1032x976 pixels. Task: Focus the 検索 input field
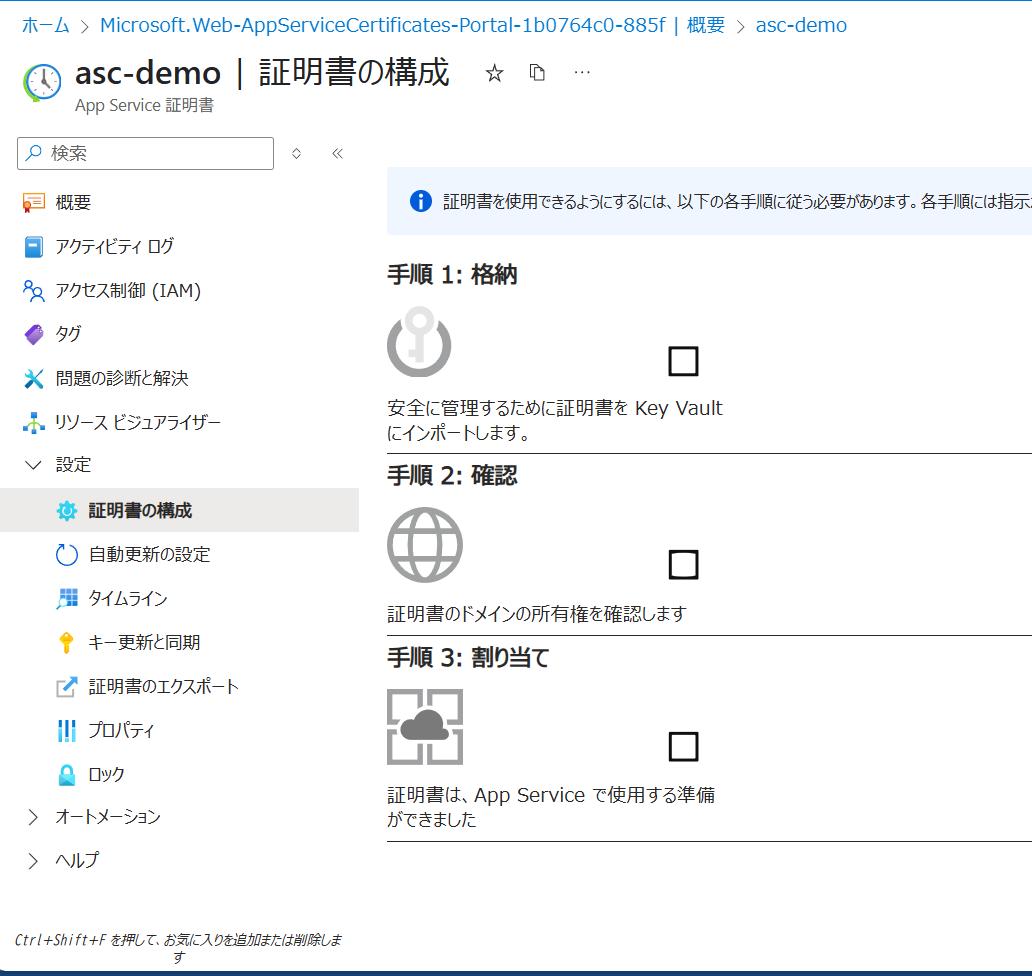coord(145,153)
